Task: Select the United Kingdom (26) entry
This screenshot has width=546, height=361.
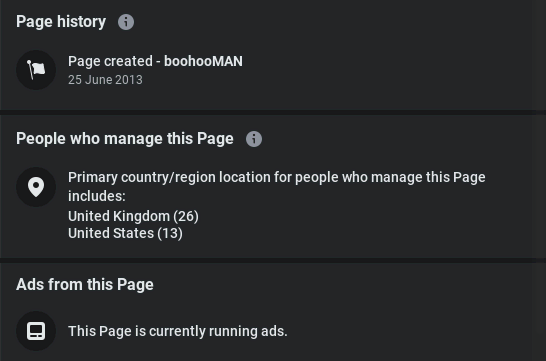Action: click(x=133, y=216)
